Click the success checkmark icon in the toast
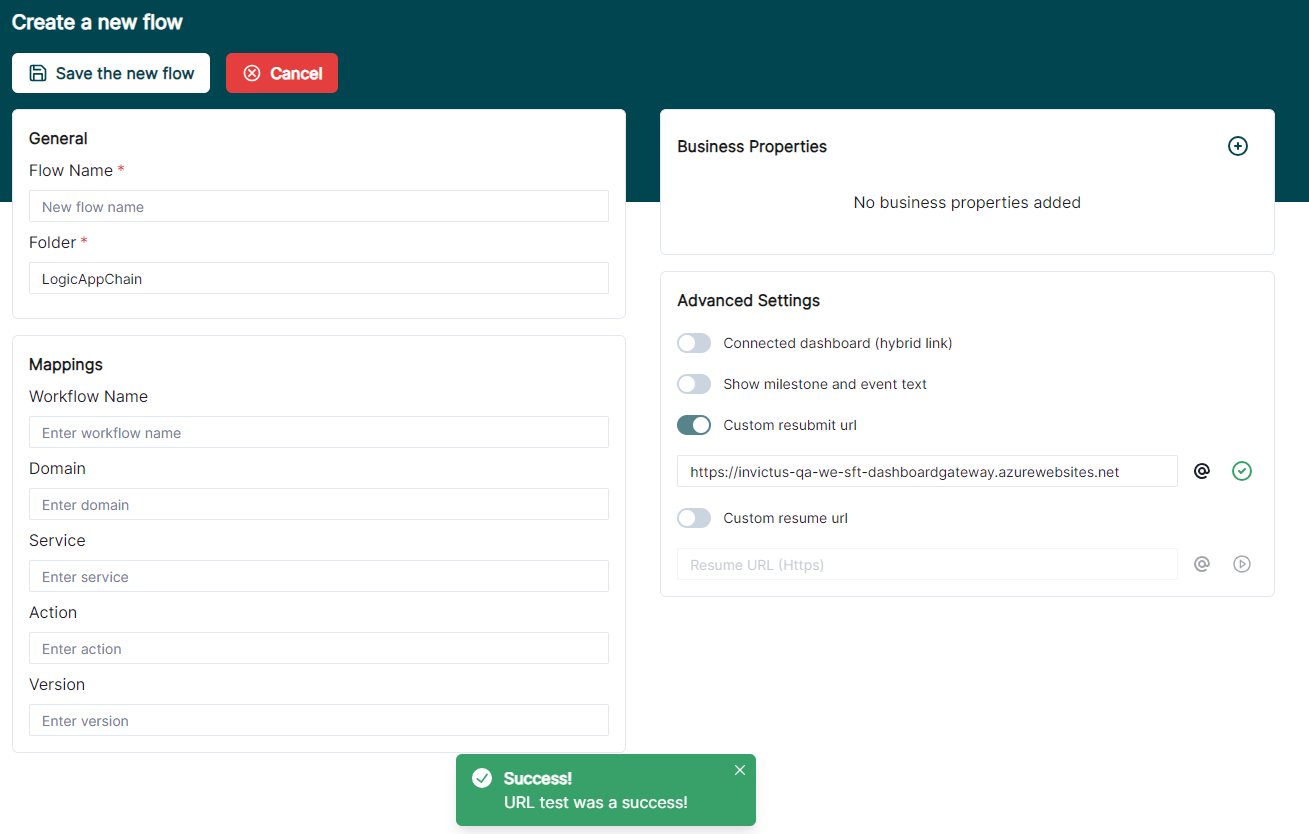The height and width of the screenshot is (834, 1309). click(x=482, y=778)
